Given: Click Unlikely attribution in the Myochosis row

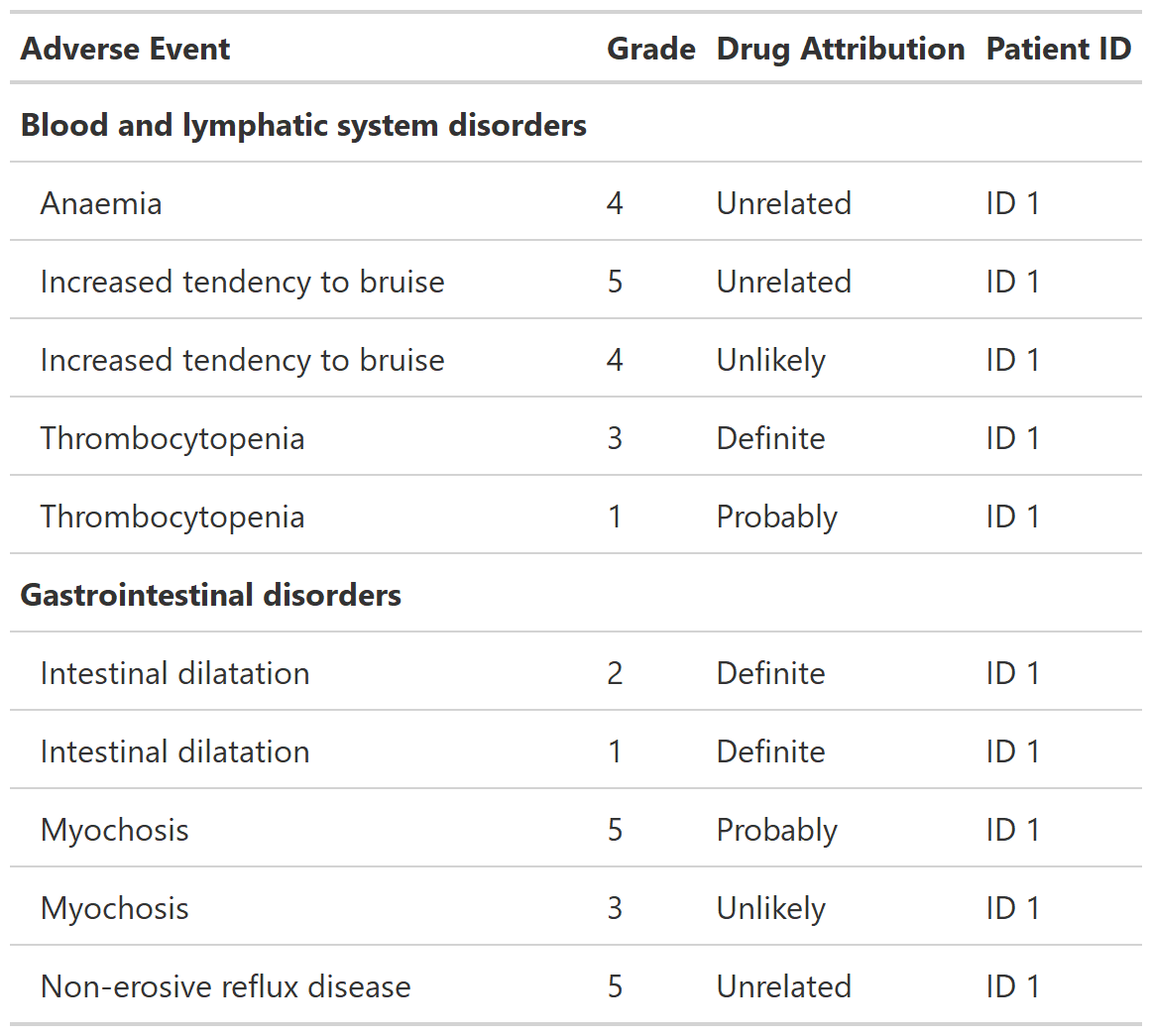Looking at the screenshot, I should coord(770,908).
